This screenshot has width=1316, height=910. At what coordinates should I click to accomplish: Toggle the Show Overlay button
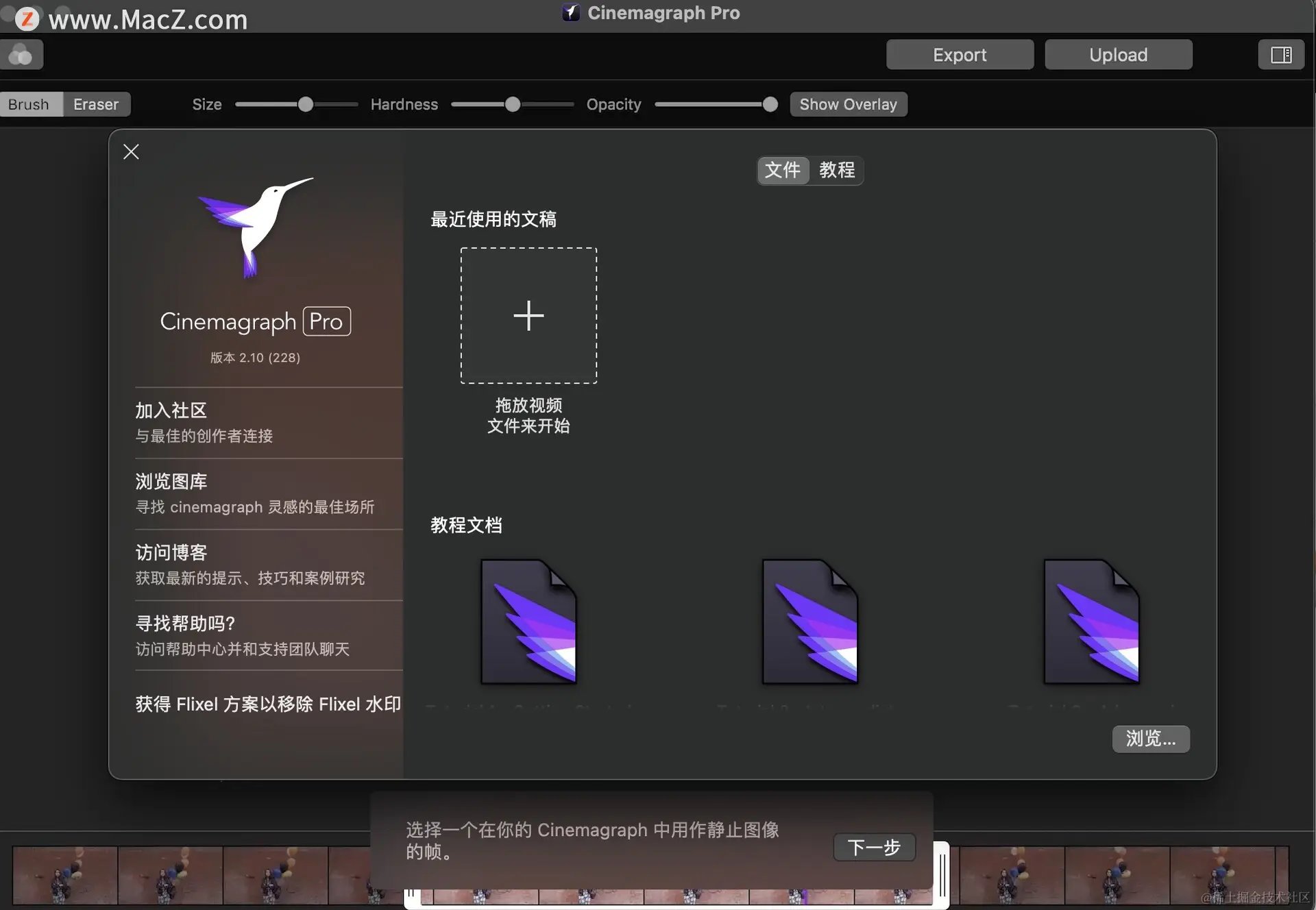click(848, 104)
